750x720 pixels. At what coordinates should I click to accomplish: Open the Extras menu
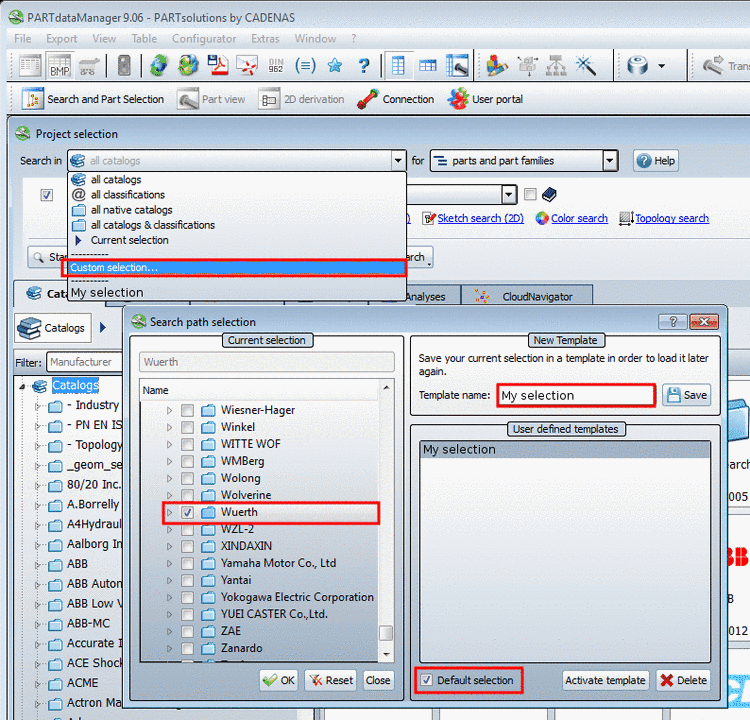click(265, 39)
